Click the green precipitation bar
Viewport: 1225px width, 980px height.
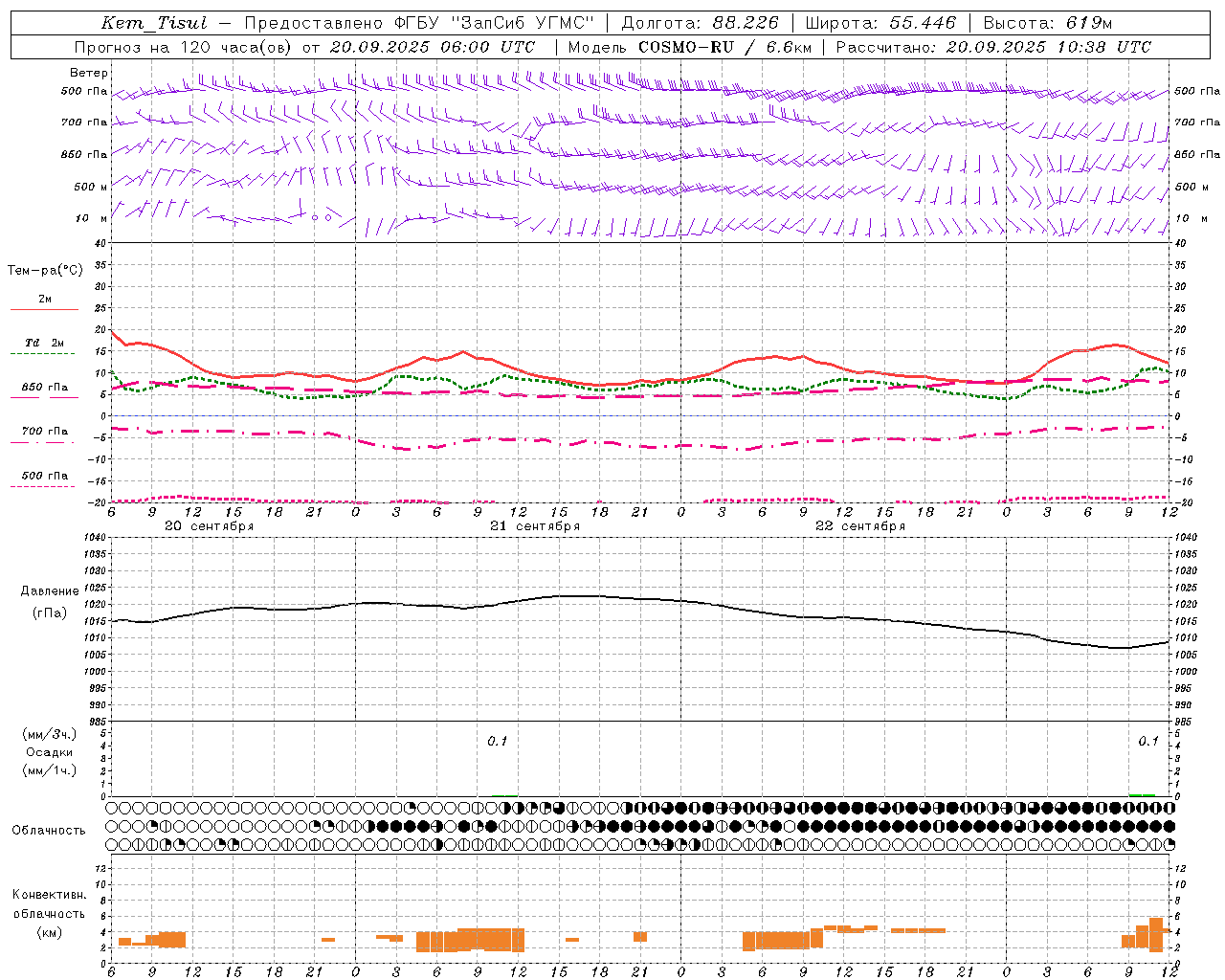pos(1142,794)
